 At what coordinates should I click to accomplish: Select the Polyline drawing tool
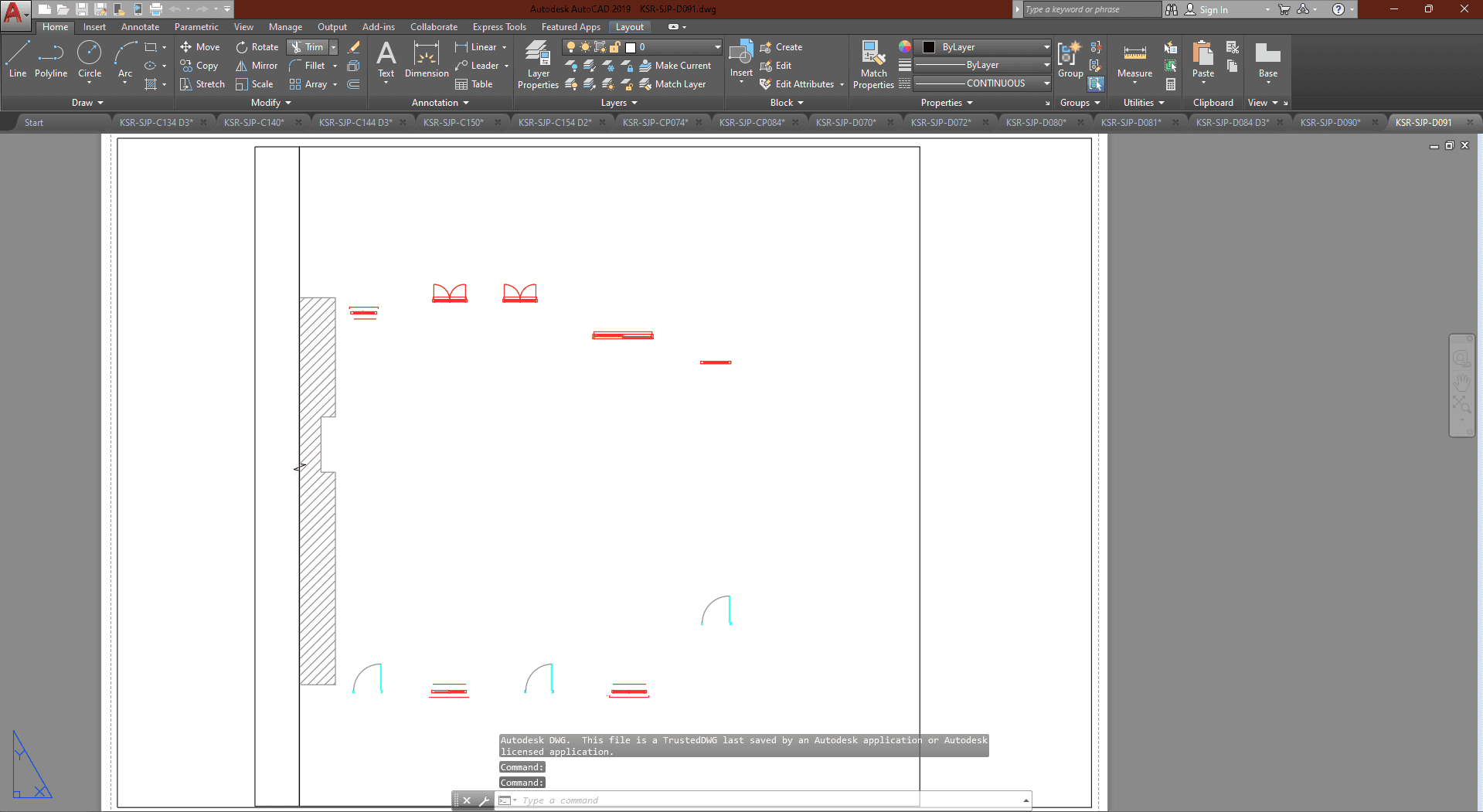(51, 60)
